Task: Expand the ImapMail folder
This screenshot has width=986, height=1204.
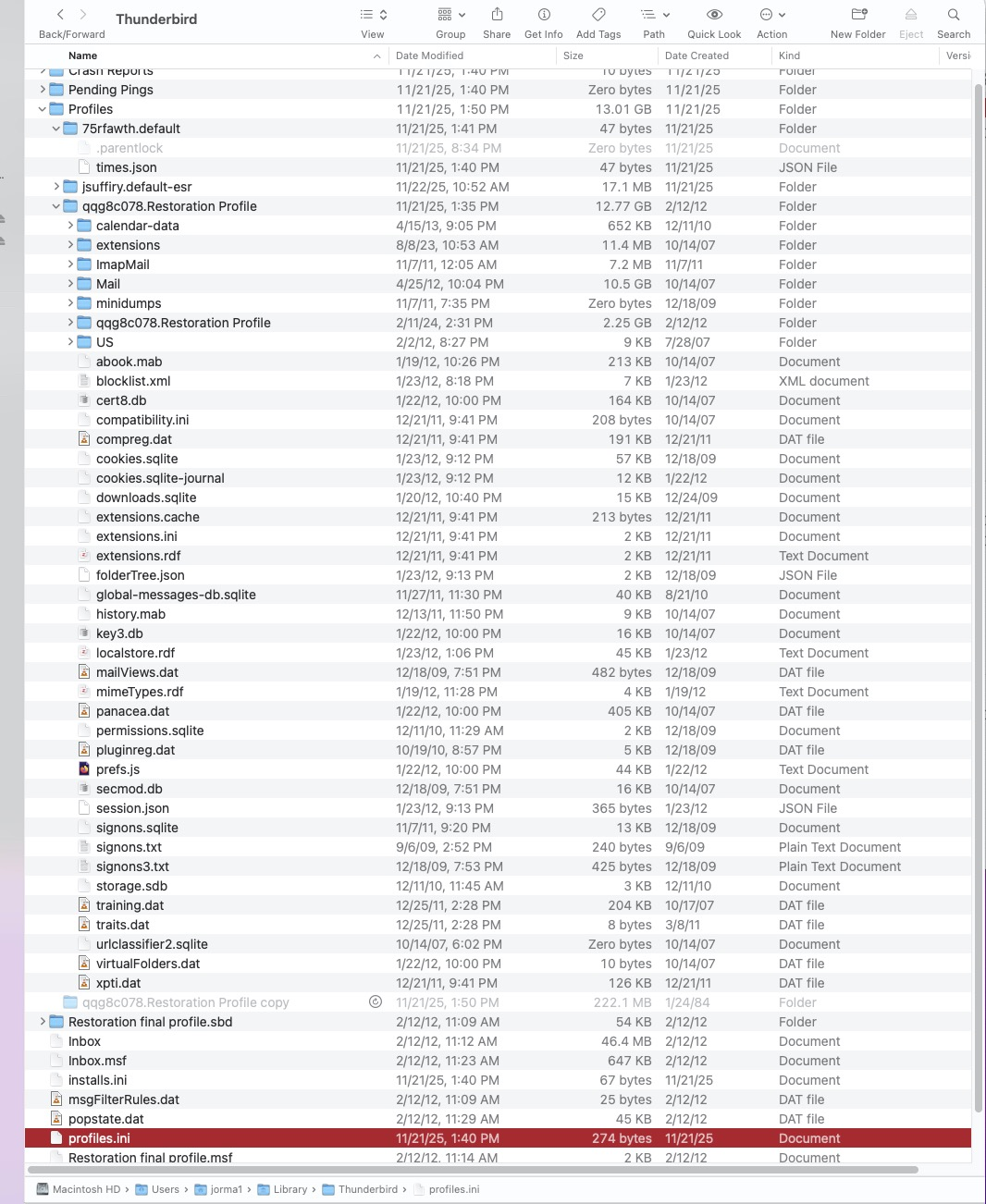Action: pos(70,264)
